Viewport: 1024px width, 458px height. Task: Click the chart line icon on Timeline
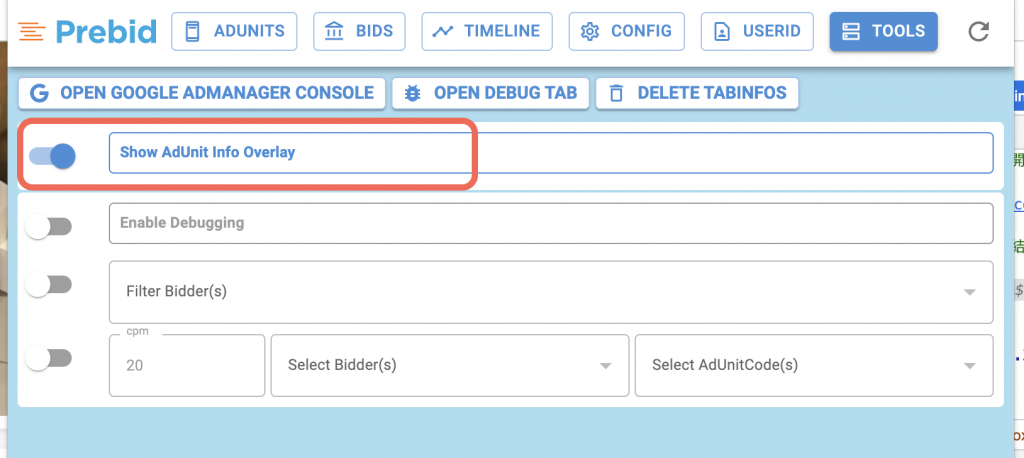pyautogui.click(x=443, y=31)
